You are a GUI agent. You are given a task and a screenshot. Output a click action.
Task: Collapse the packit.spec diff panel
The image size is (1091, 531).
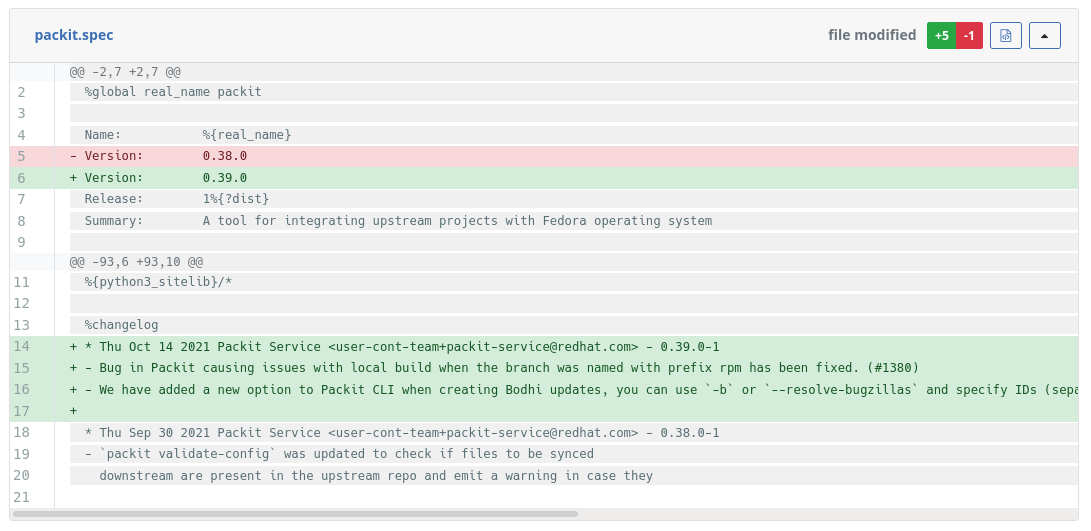pos(1044,35)
